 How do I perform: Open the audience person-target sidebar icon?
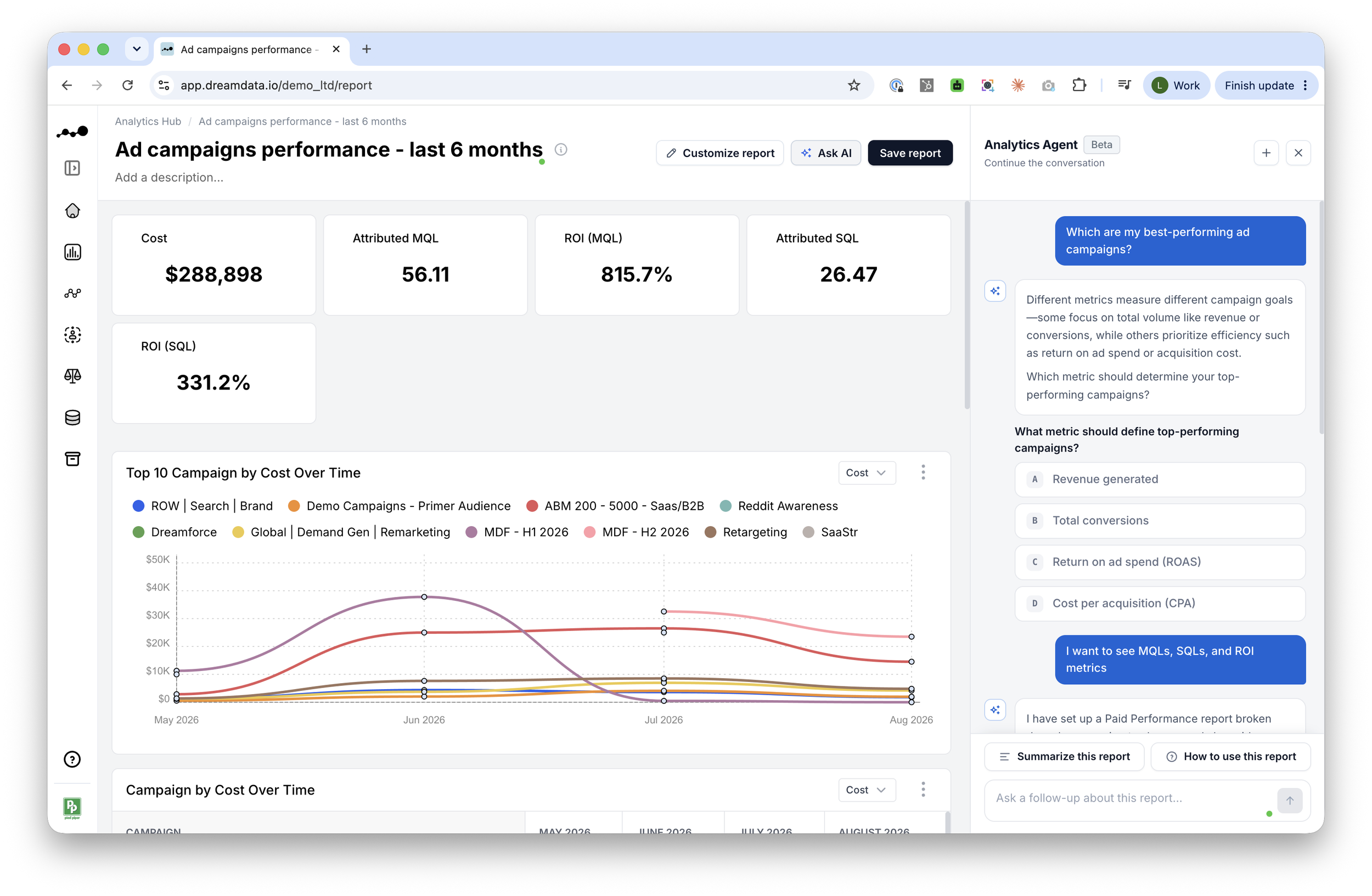click(x=72, y=335)
